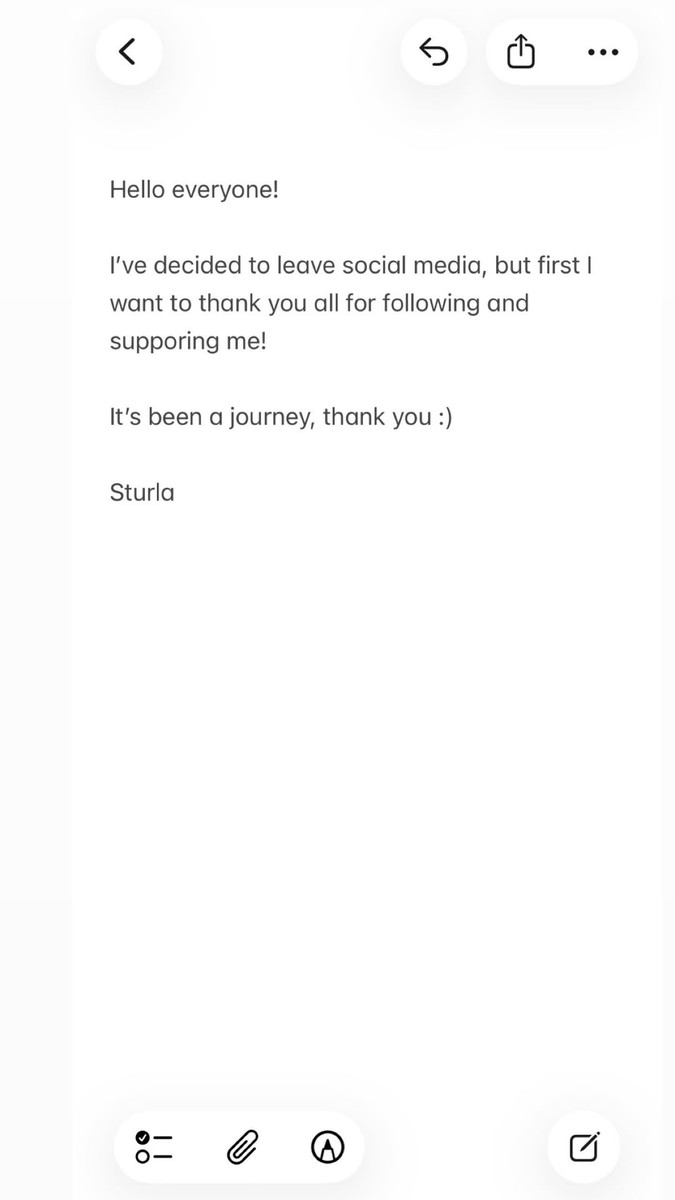Add an attachment with the paperclip icon
Viewport: 675px width, 1200px height.
242,1147
